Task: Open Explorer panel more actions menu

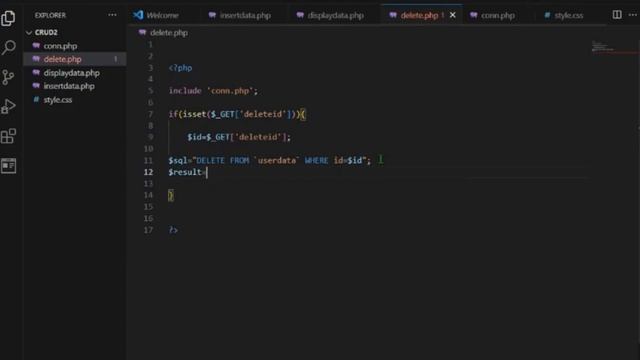Action: point(112,15)
